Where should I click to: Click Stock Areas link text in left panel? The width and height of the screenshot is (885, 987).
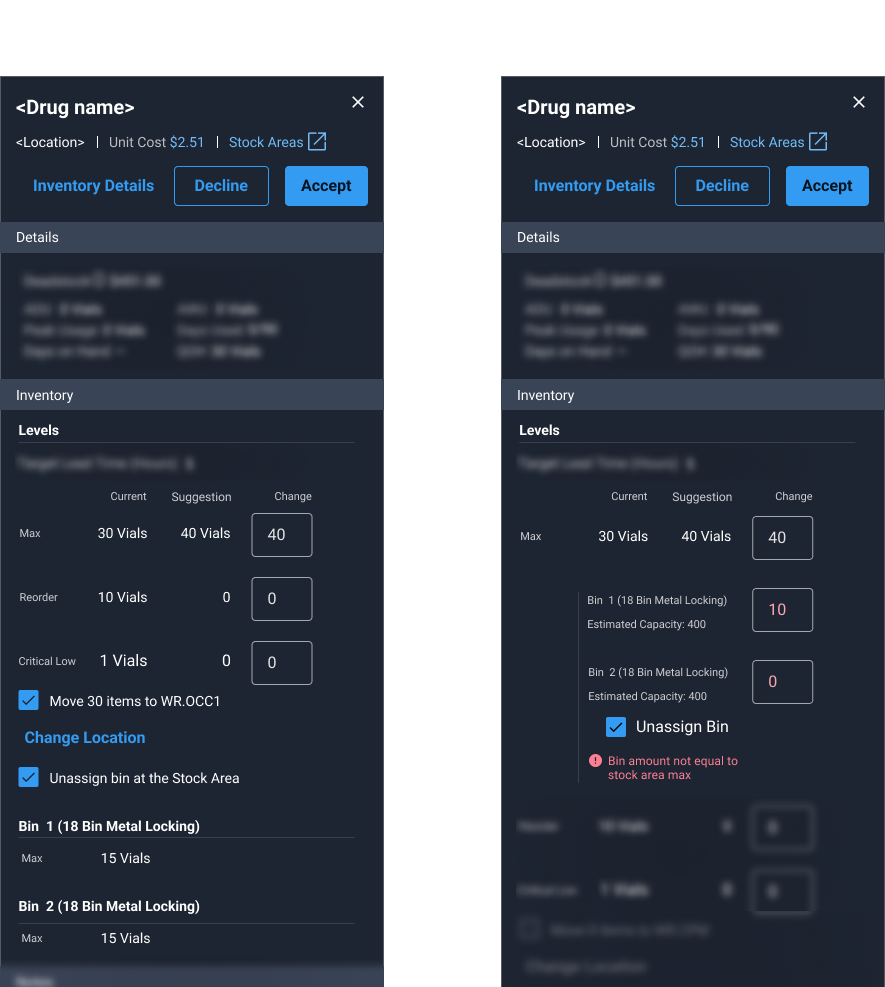(266, 142)
